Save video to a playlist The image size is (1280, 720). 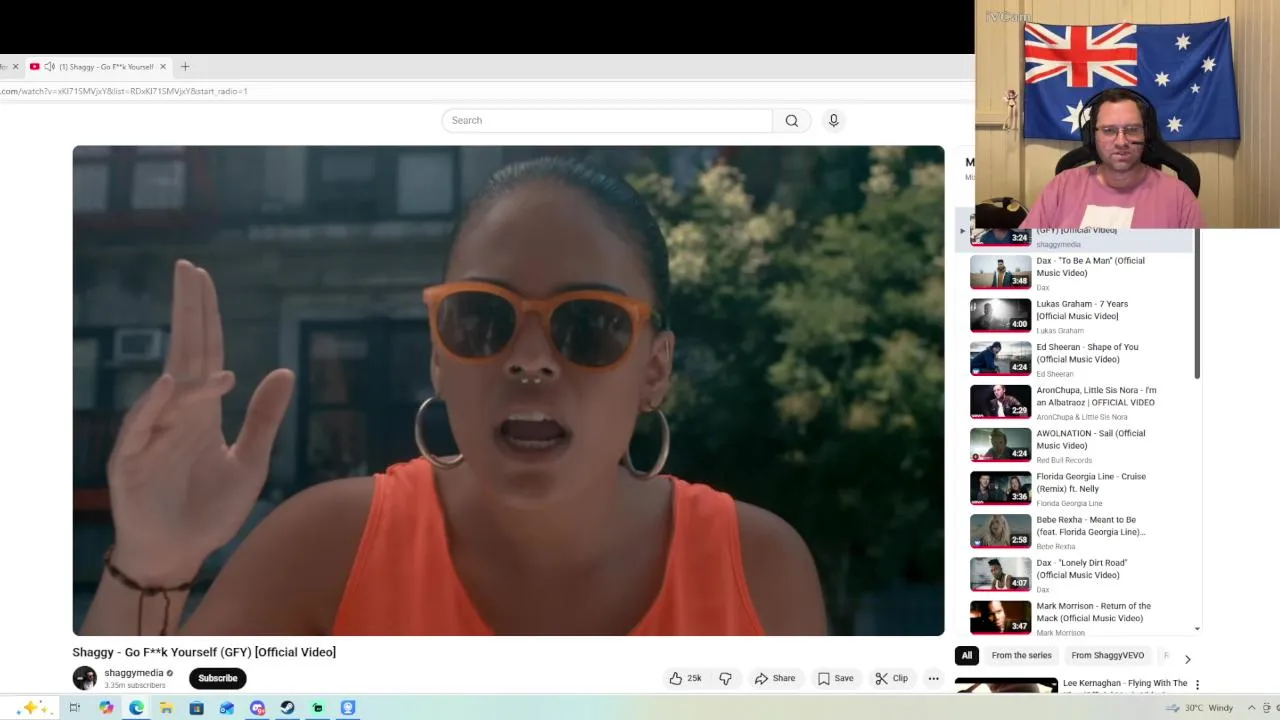point(835,678)
